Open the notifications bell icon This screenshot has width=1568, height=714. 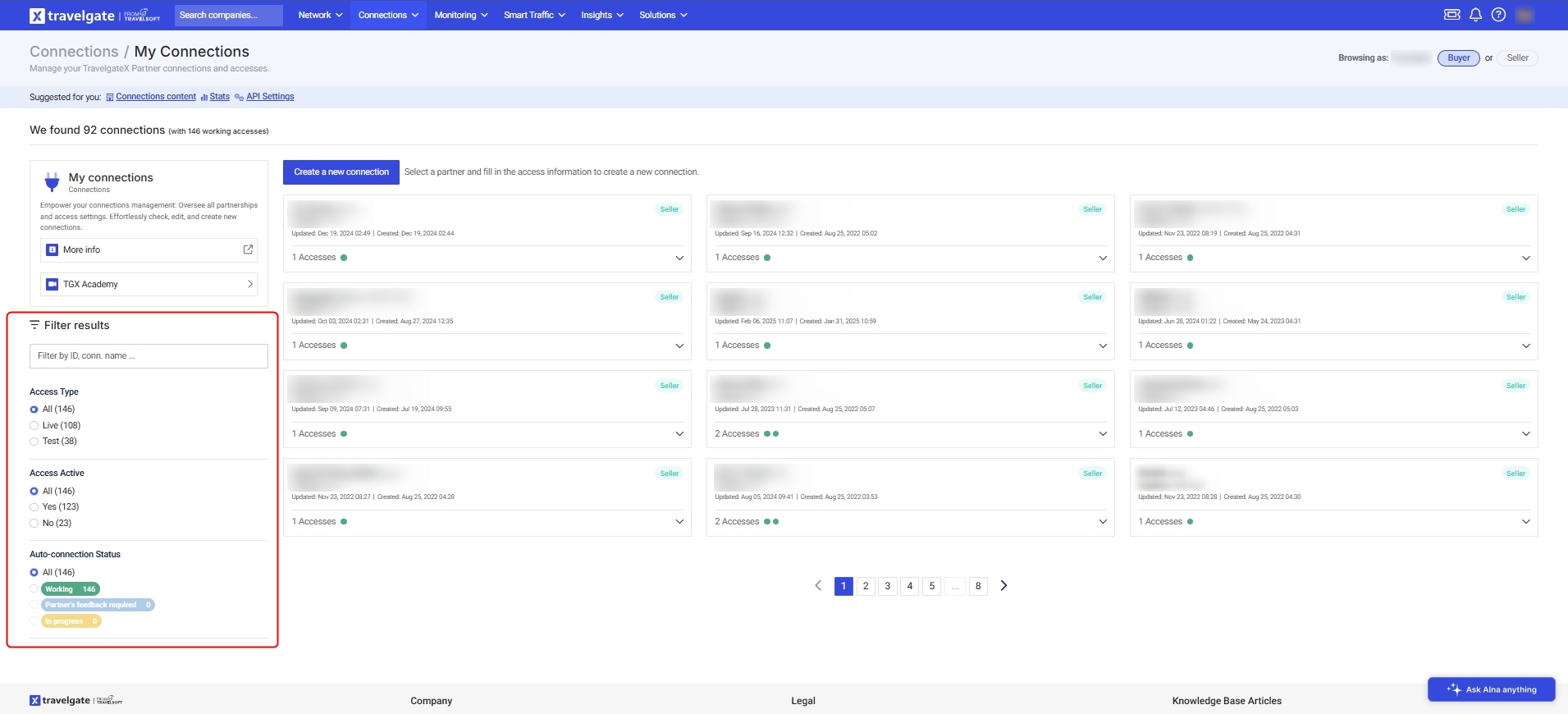click(1475, 15)
